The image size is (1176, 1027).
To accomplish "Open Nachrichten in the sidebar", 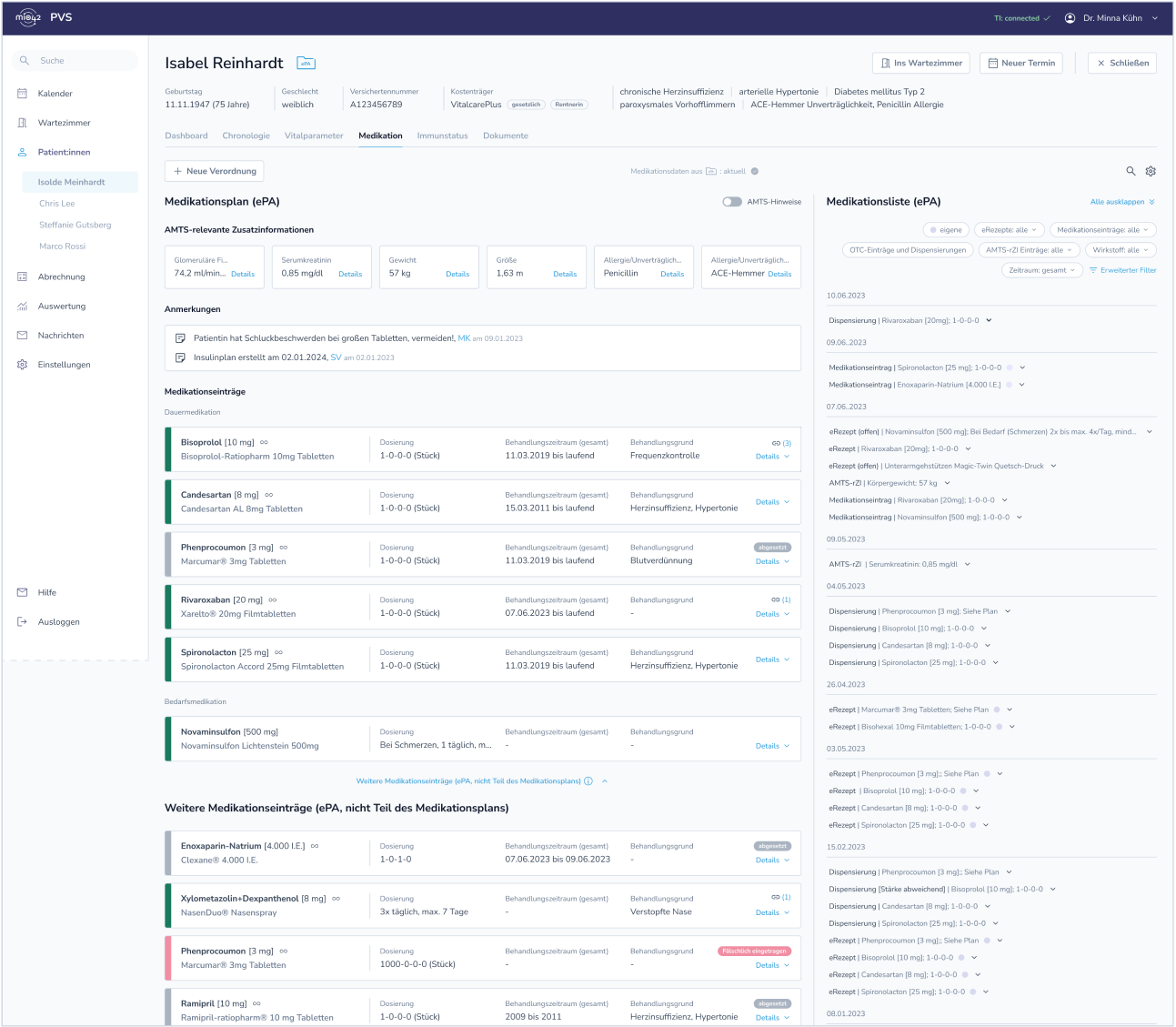I will pyautogui.click(x=60, y=336).
